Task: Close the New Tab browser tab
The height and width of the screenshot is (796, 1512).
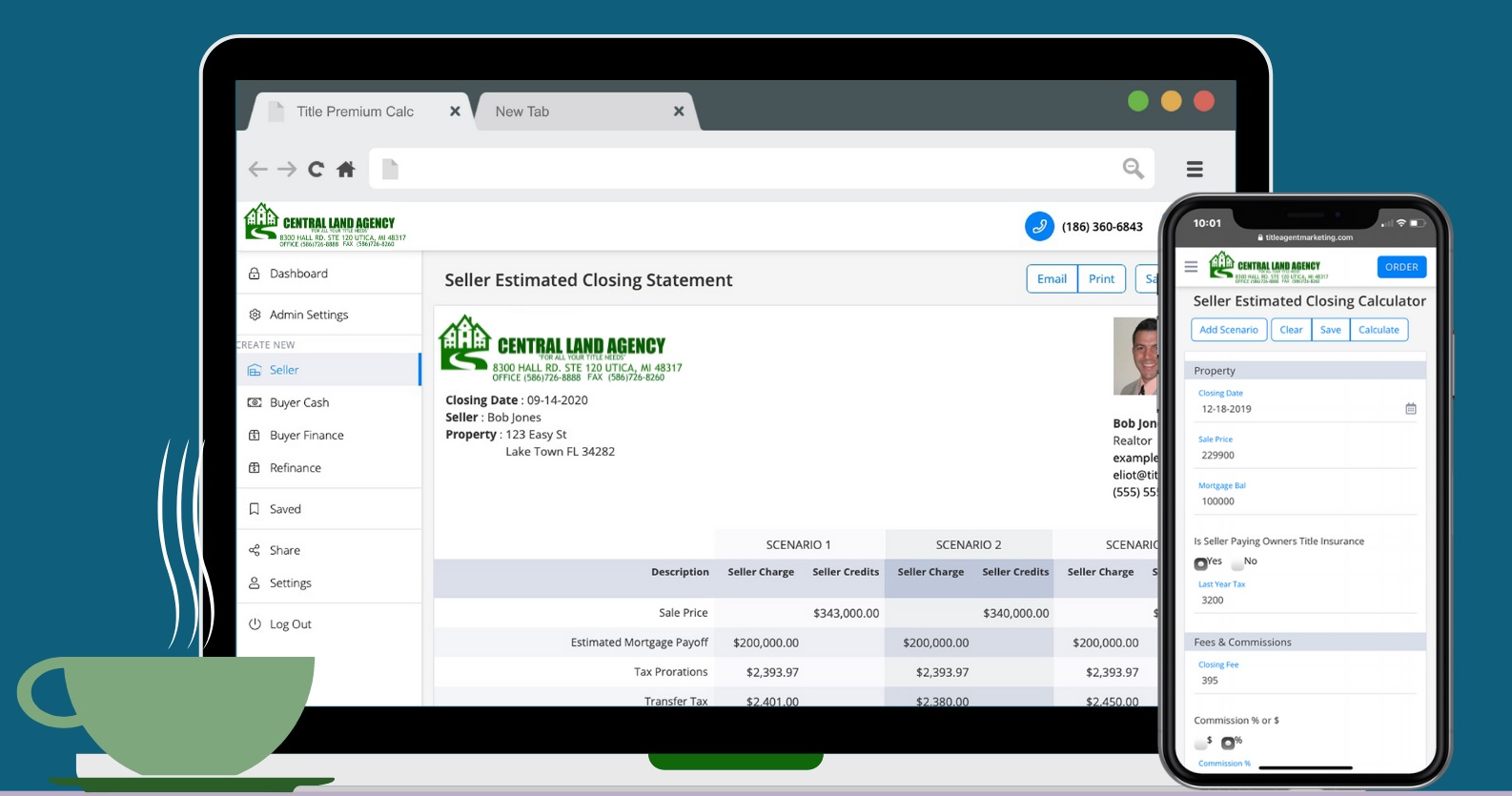Action: coord(679,112)
